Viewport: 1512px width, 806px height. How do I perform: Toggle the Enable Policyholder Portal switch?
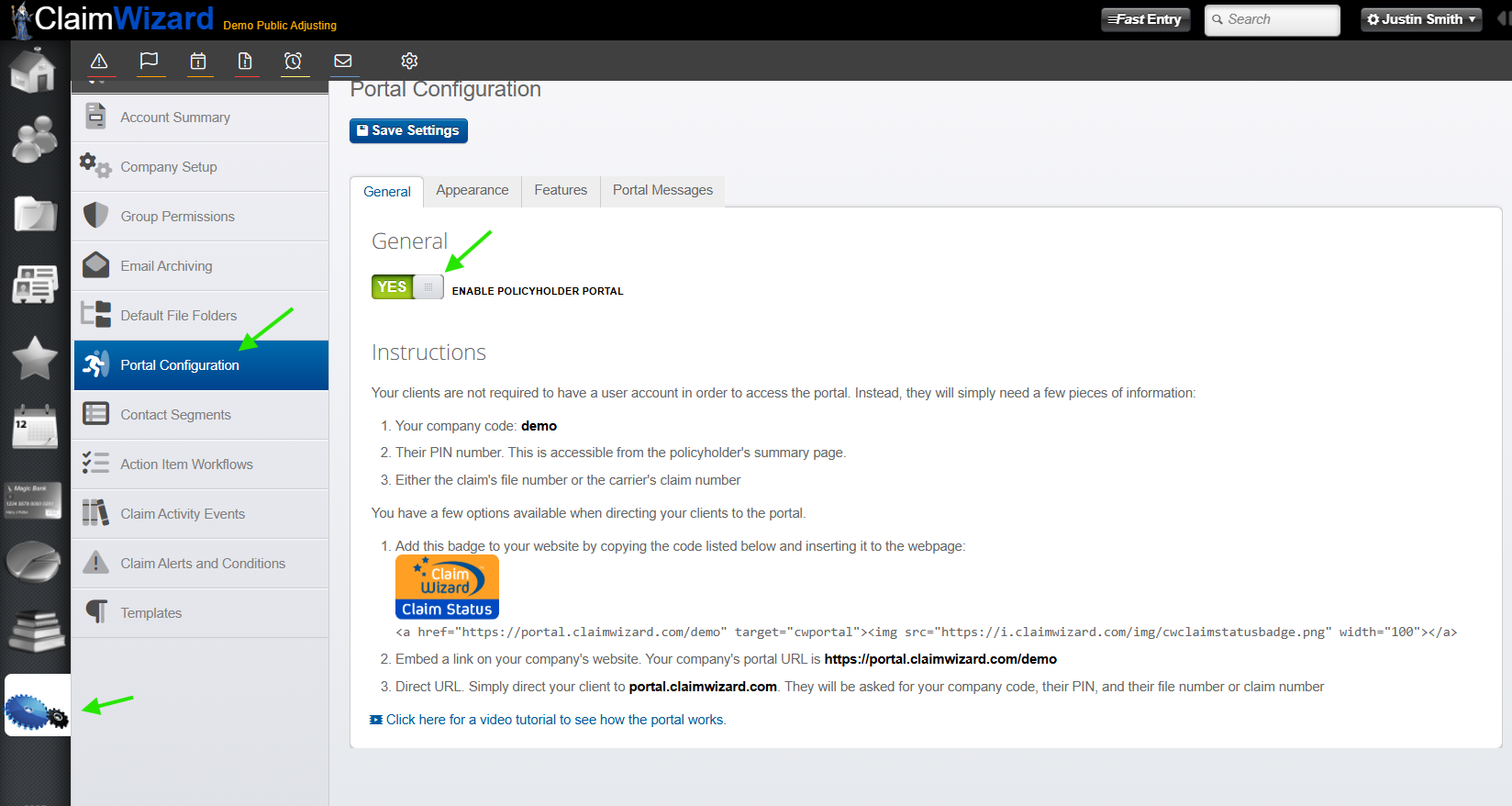point(407,287)
